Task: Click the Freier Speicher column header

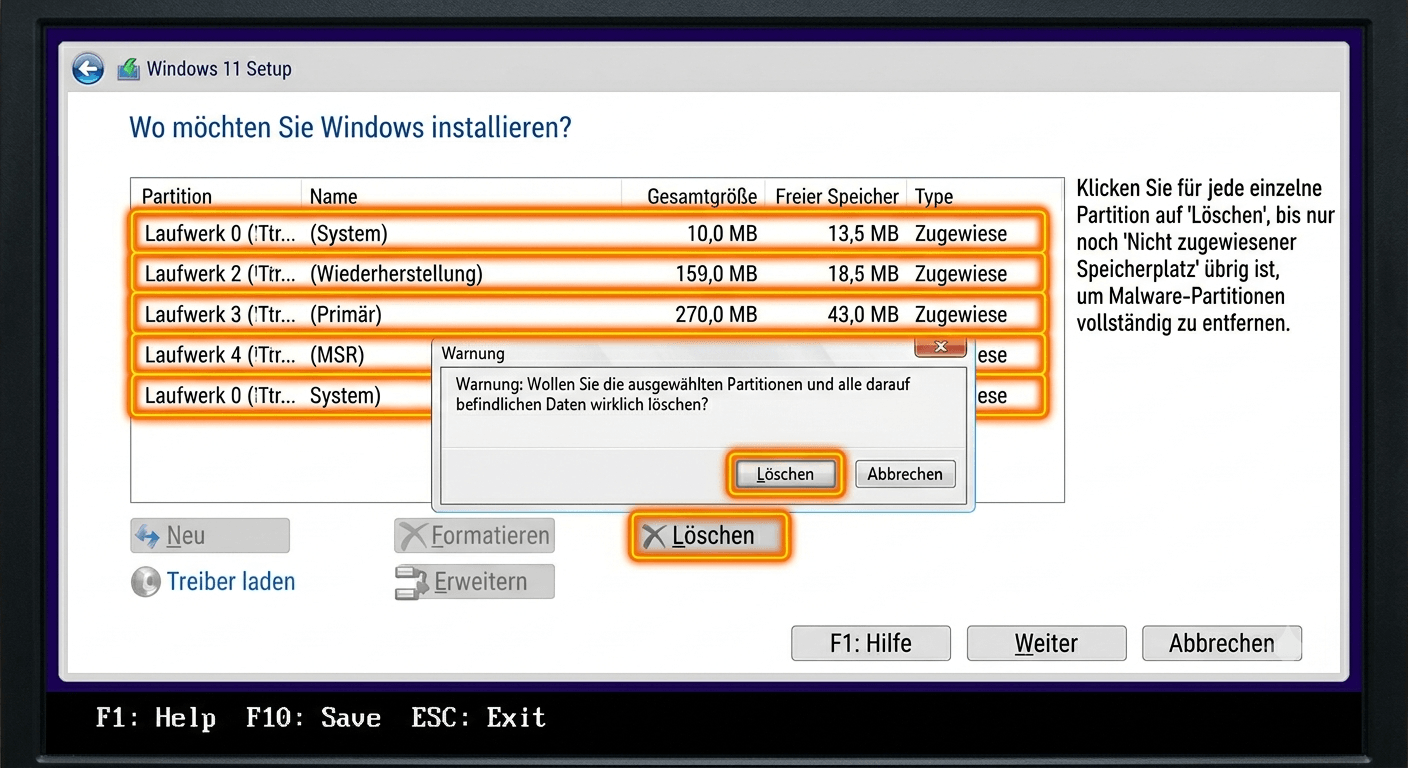Action: (837, 196)
